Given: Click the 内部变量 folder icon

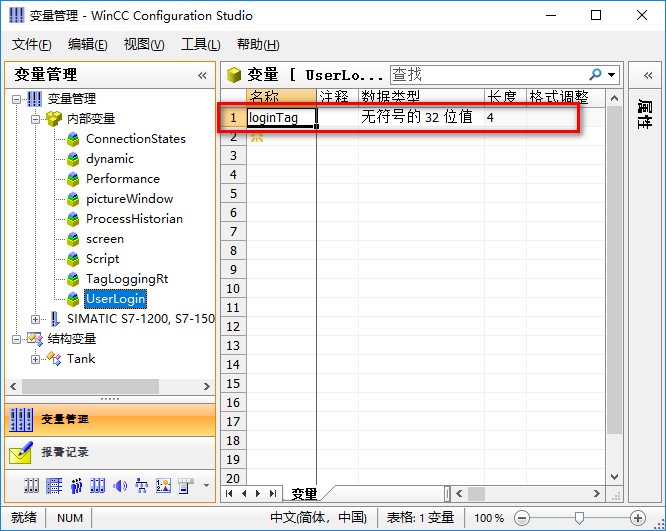Looking at the screenshot, I should point(54,119).
